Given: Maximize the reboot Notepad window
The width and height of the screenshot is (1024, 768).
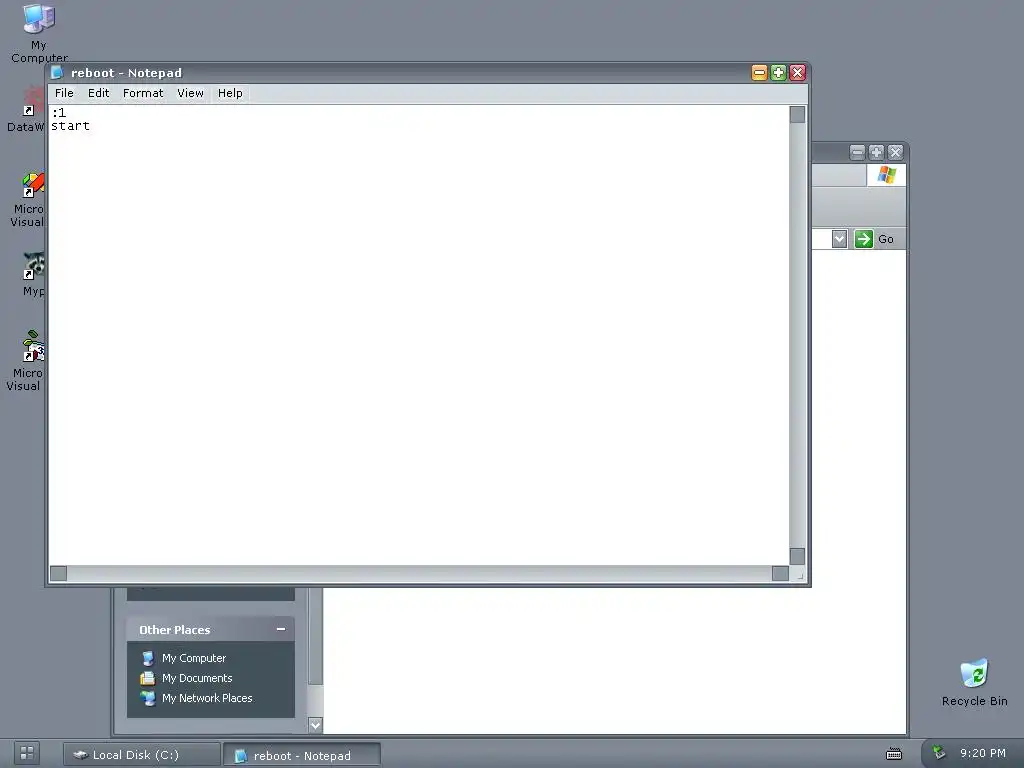Looking at the screenshot, I should pos(778,72).
